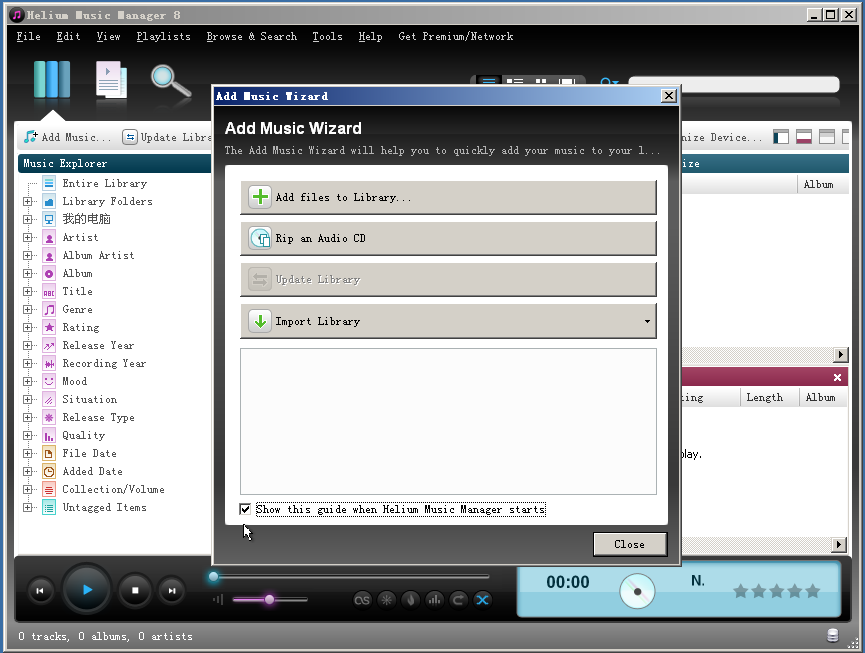The width and height of the screenshot is (865, 653).
Task: Open the Tools menu
Action: (x=327, y=36)
